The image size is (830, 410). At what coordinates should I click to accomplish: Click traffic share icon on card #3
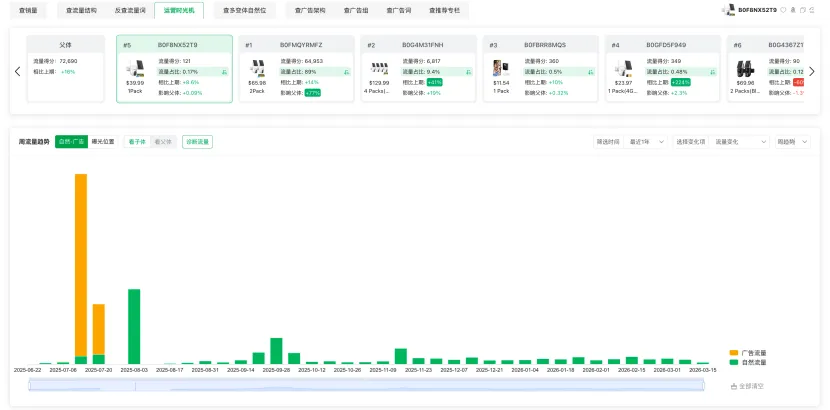click(x=590, y=72)
